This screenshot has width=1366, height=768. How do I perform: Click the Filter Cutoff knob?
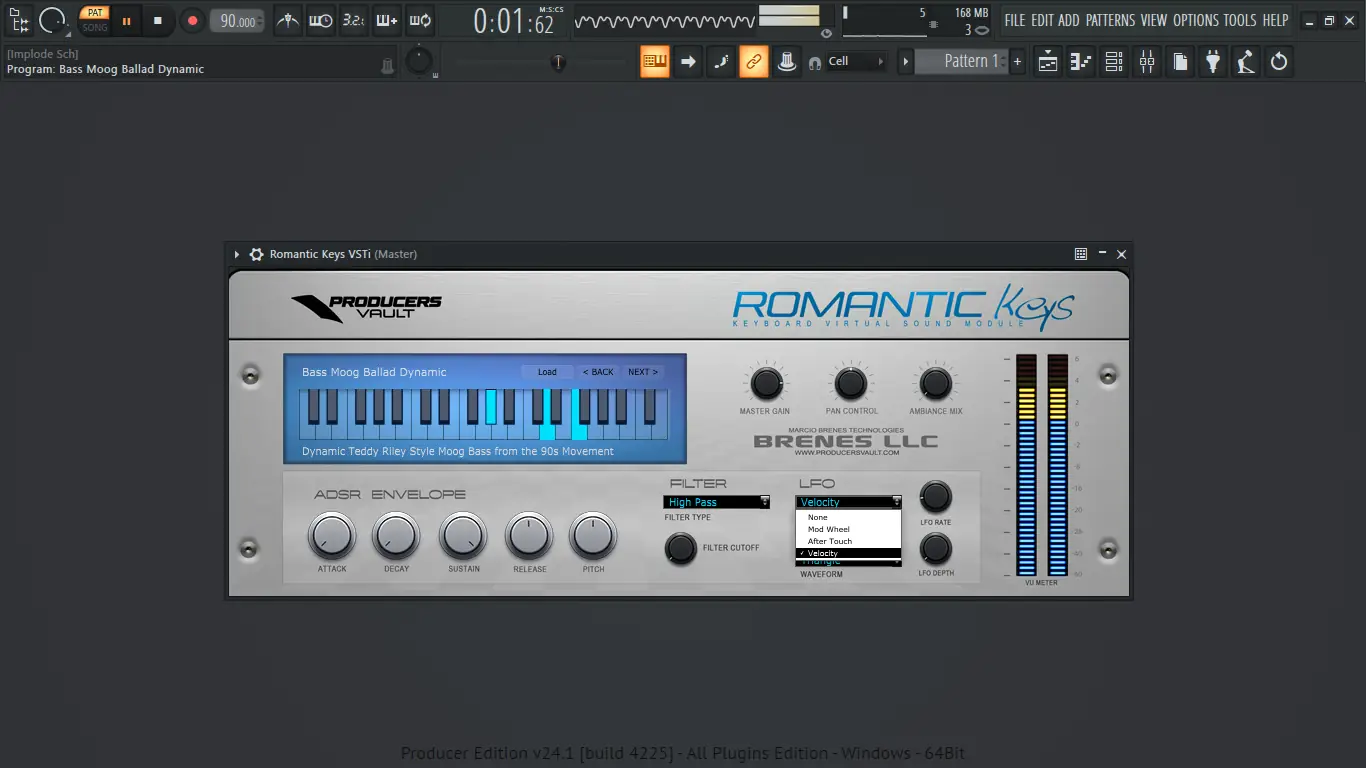681,548
